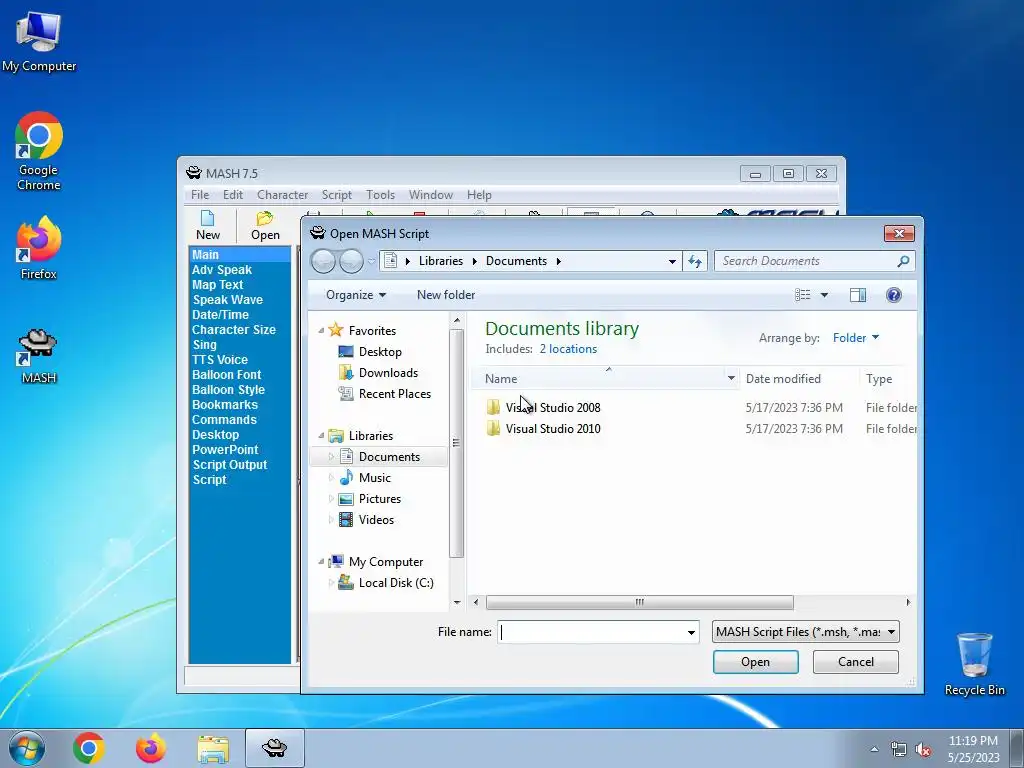
Task: Show hidden tray icons arrow
Action: click(874, 749)
